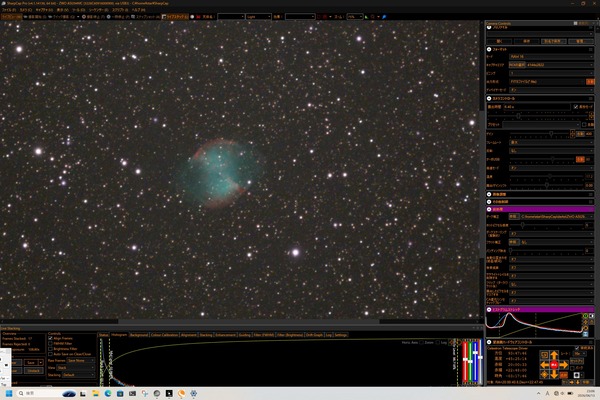Move the telescope mount up with the arrow
600x400 pixels.
point(554,356)
